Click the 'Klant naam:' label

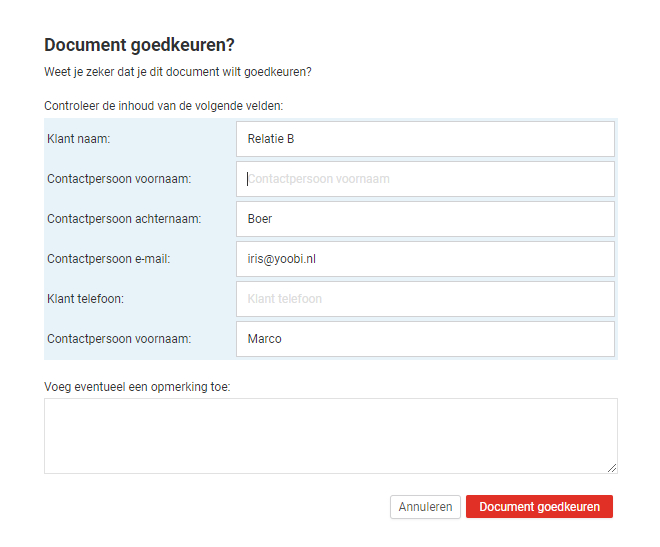(x=79, y=139)
